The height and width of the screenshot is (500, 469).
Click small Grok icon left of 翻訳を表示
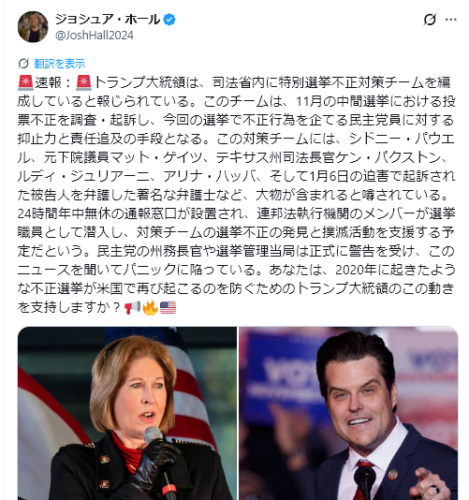tap(24, 63)
